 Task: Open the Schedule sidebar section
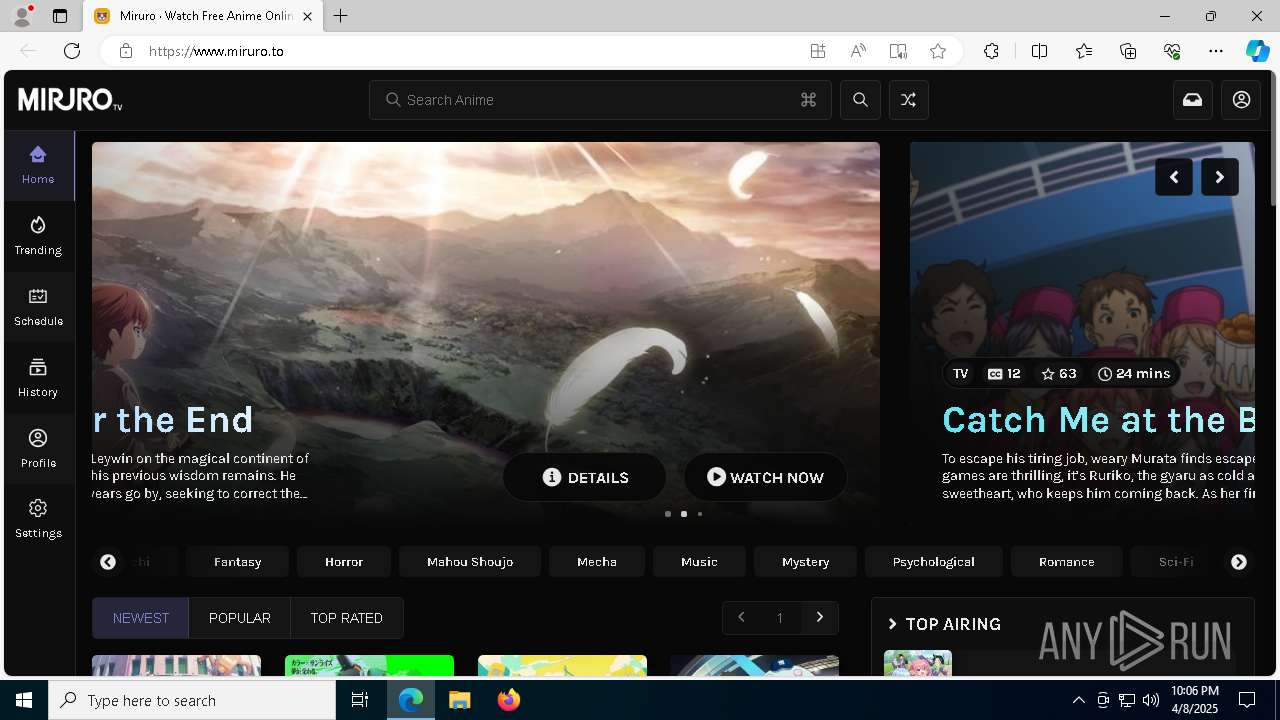(x=38, y=307)
